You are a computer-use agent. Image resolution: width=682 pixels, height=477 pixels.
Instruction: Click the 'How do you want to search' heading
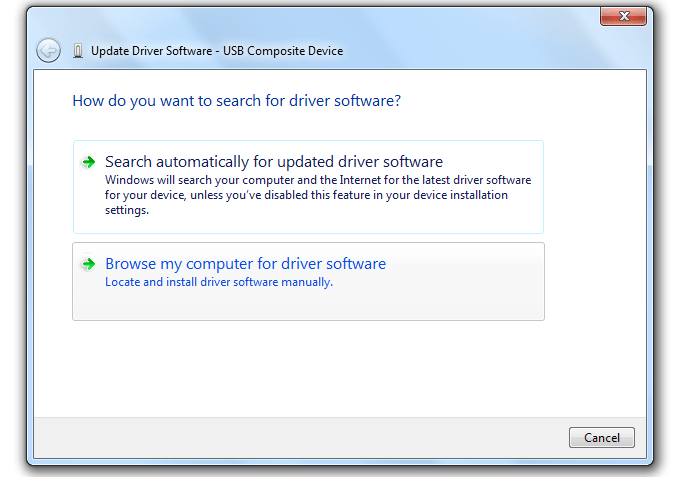237,101
